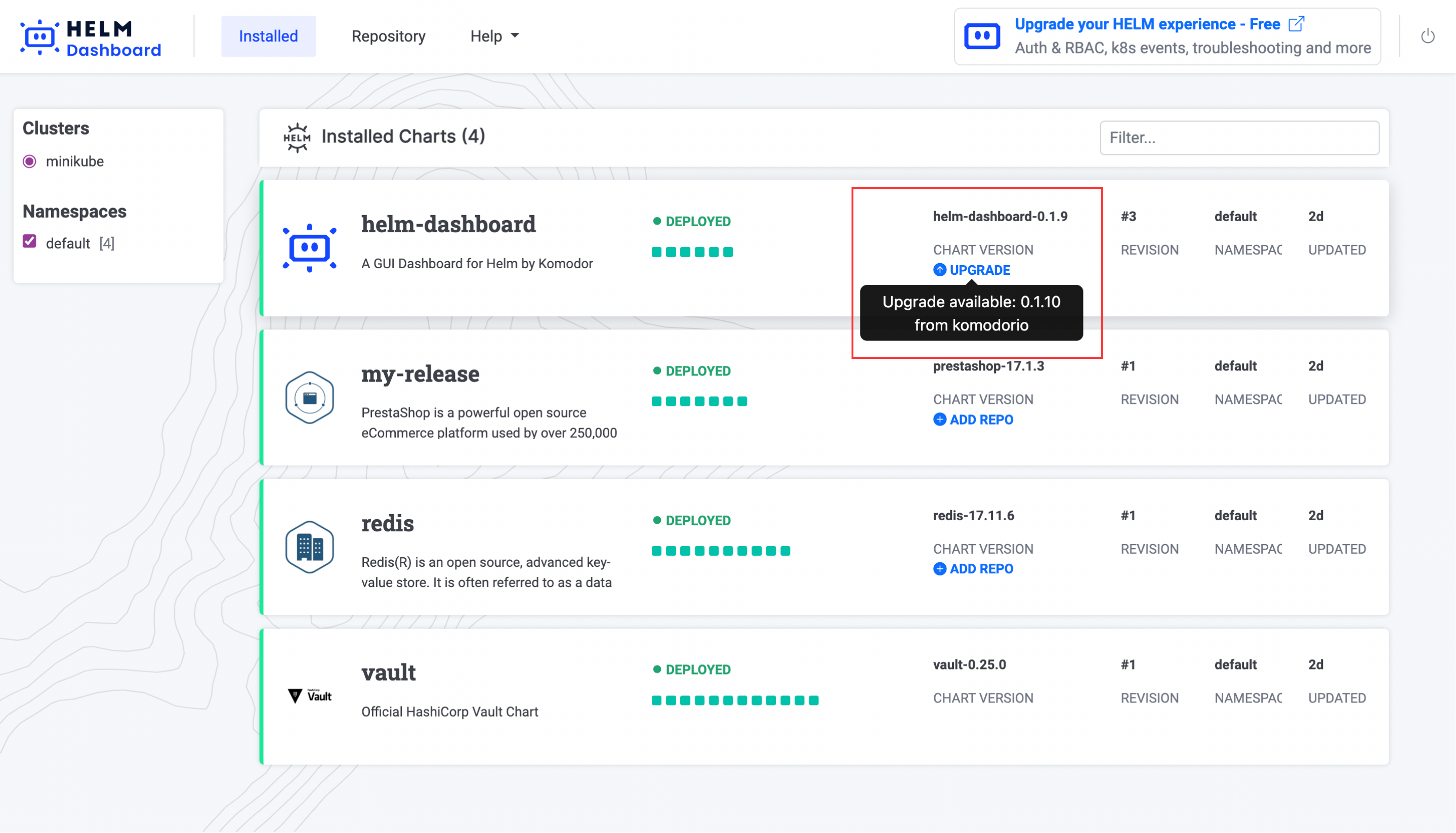This screenshot has width=1456, height=833.
Task: Click ADD REPO for redis chart
Action: tap(973, 569)
